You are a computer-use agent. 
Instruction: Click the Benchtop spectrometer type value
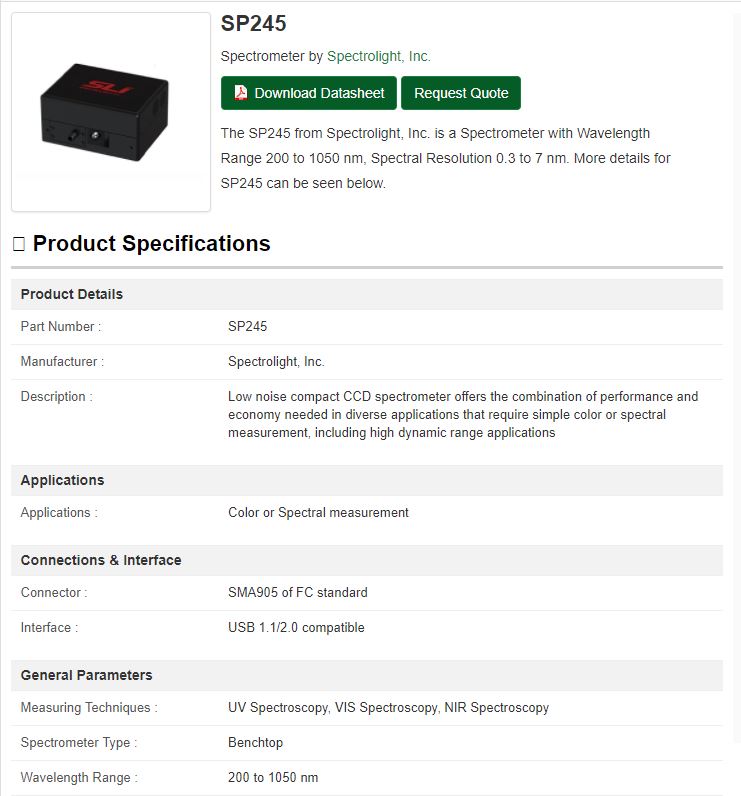coord(255,742)
